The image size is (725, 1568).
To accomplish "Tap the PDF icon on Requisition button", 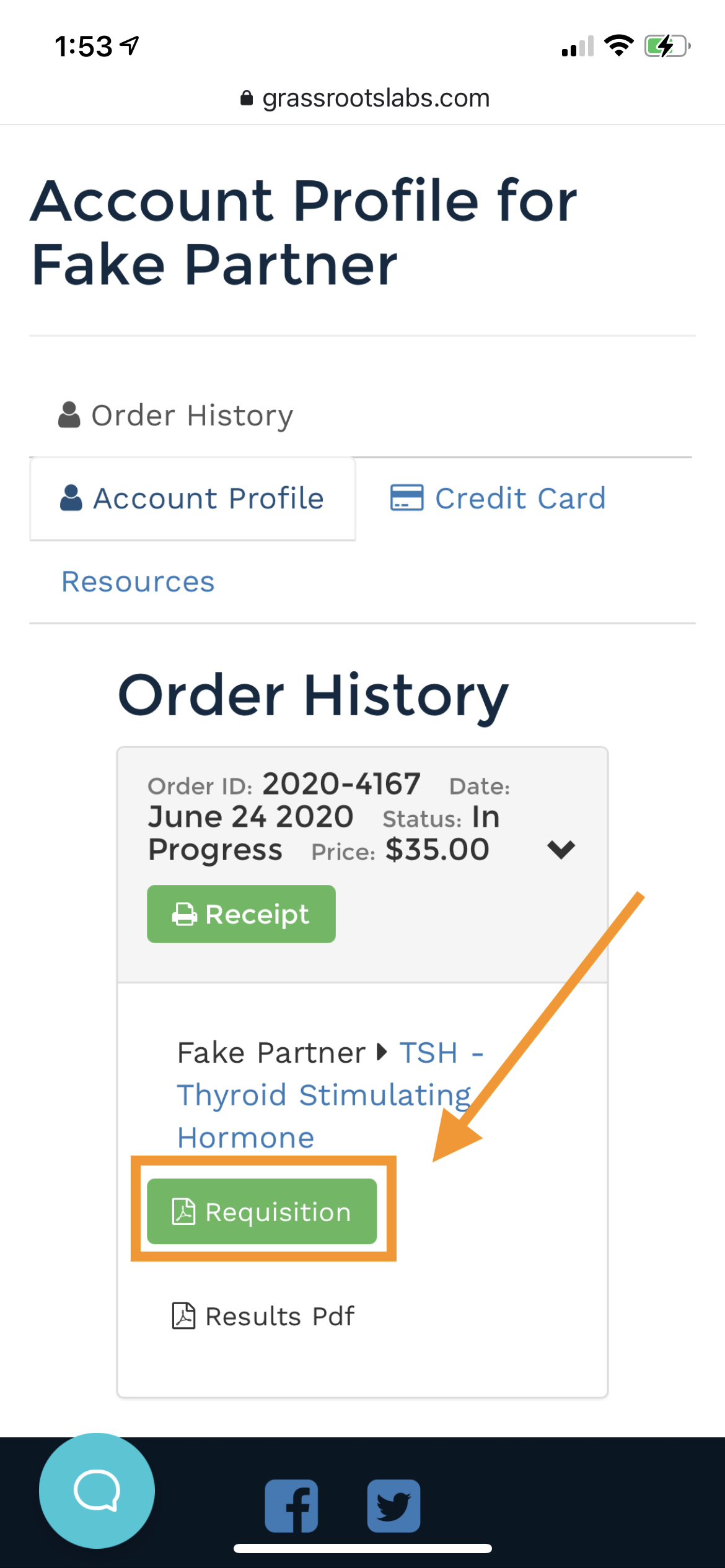I will coord(183,1212).
